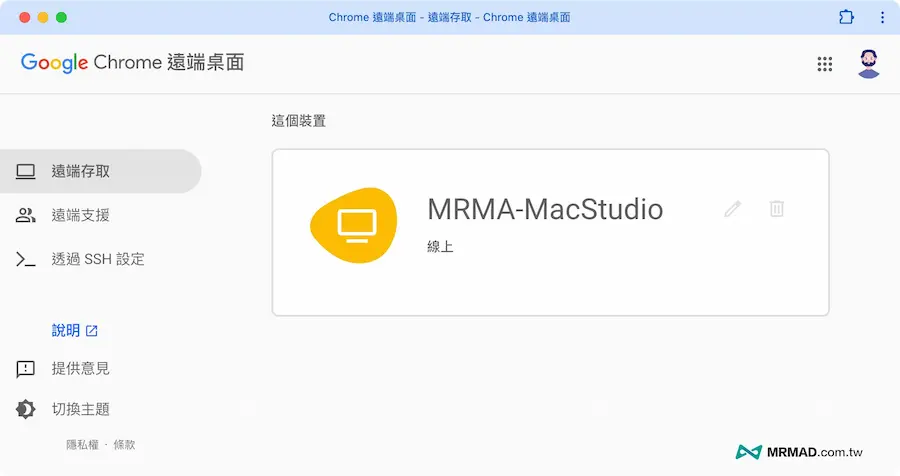This screenshot has width=900, height=476.
Task: Open the three-dot window menu
Action: (882, 17)
